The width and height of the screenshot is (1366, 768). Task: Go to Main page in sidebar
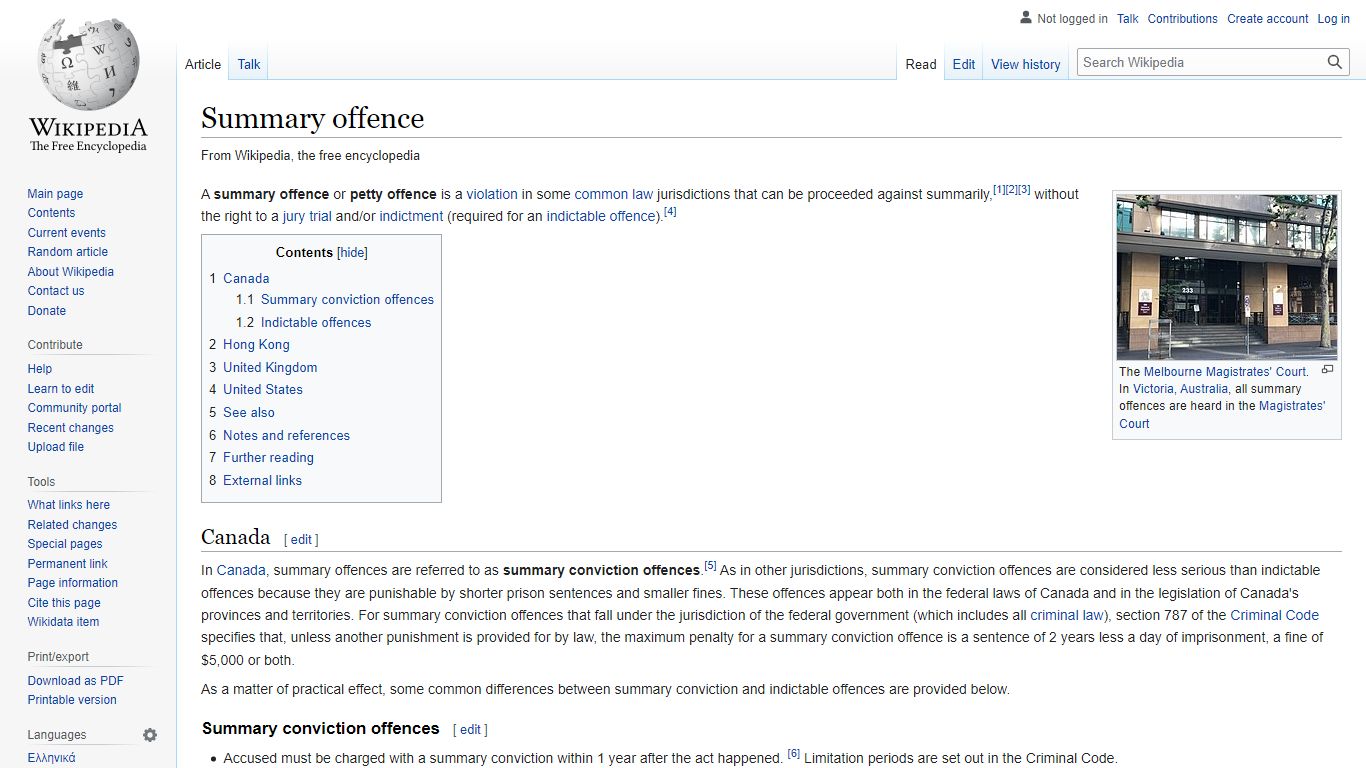(x=55, y=194)
